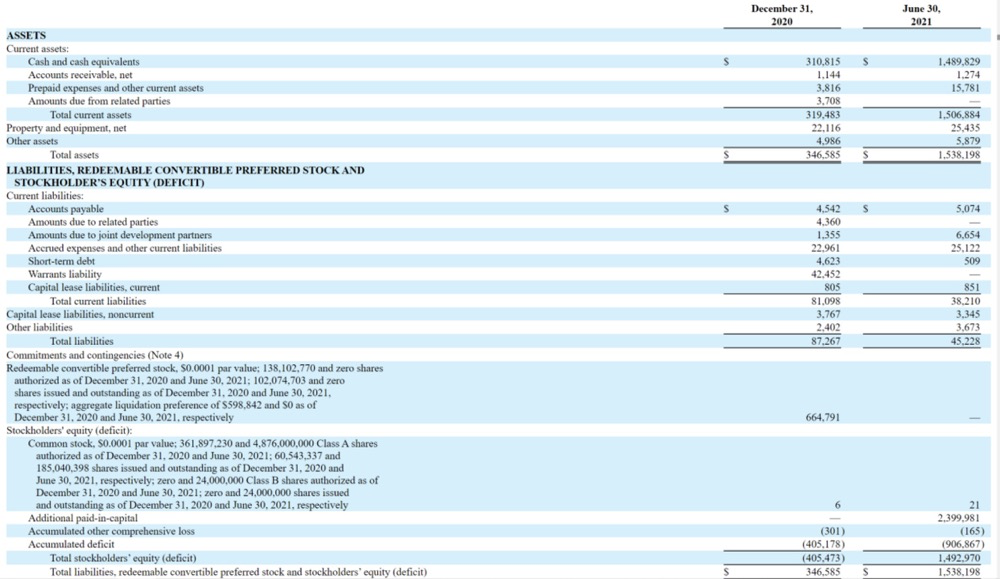This screenshot has height=579, width=1000.
Task: Click the 1,489,829 cash value
Action: pos(957,62)
